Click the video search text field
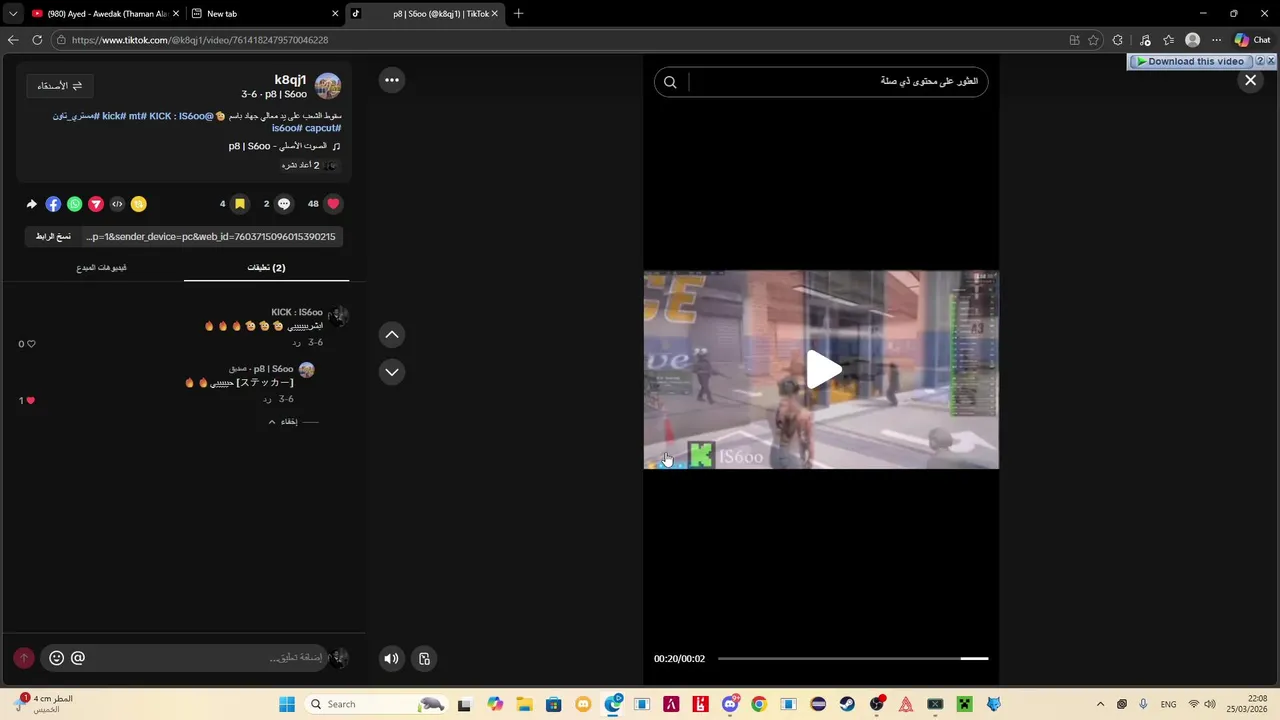1280x720 pixels. [x=835, y=82]
